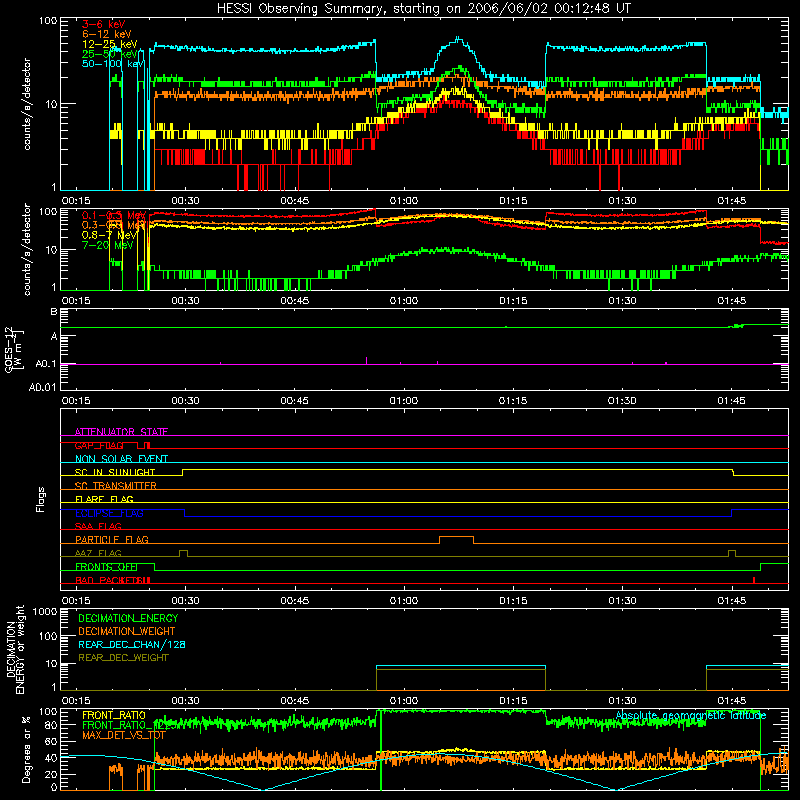The width and height of the screenshot is (800, 800).
Task: Pick the 50-100 keV legend label
Action: (x=113, y=64)
